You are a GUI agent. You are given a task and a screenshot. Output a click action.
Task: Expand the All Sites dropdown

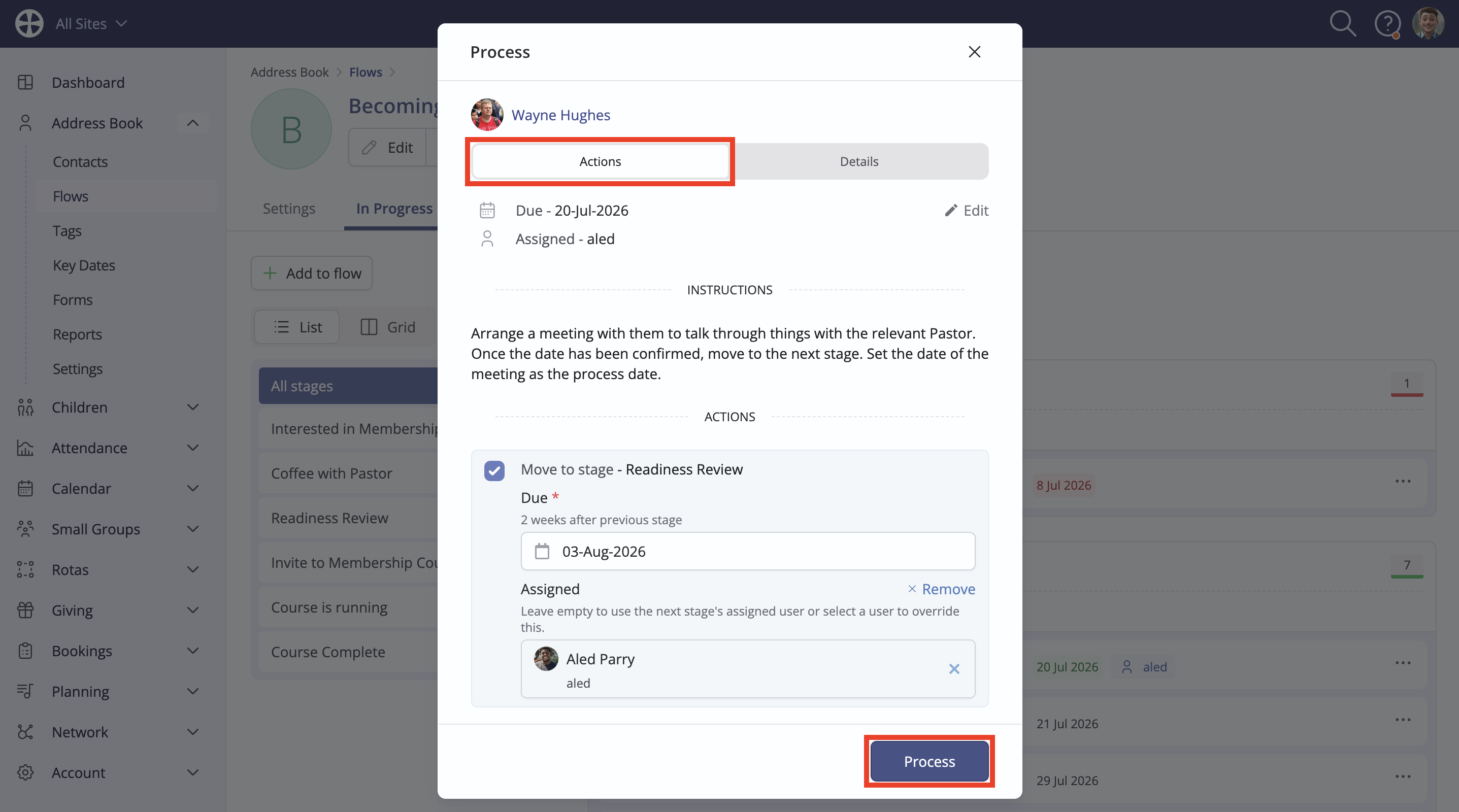(x=91, y=23)
